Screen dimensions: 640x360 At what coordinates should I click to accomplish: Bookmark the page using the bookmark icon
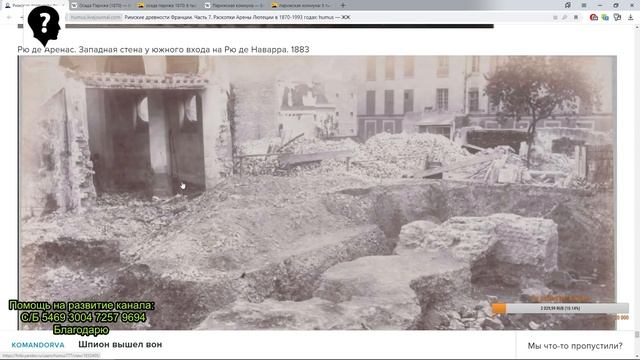[576, 18]
